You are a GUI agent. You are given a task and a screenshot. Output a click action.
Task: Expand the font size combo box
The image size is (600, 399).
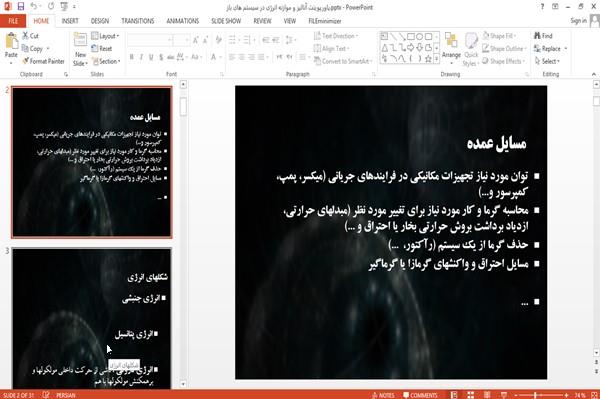[187, 40]
